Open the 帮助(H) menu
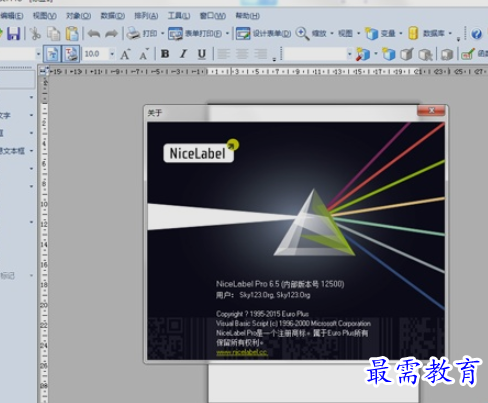Screen dimensions: 488x403 click(248, 16)
